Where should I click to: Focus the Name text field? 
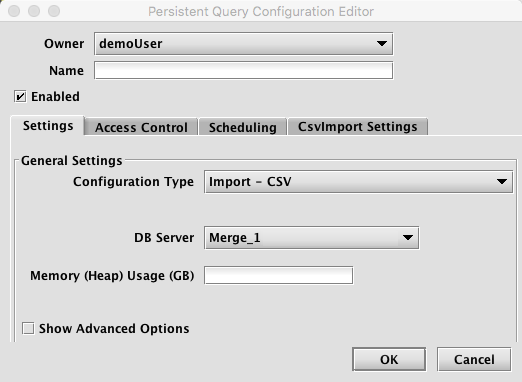click(x=243, y=70)
